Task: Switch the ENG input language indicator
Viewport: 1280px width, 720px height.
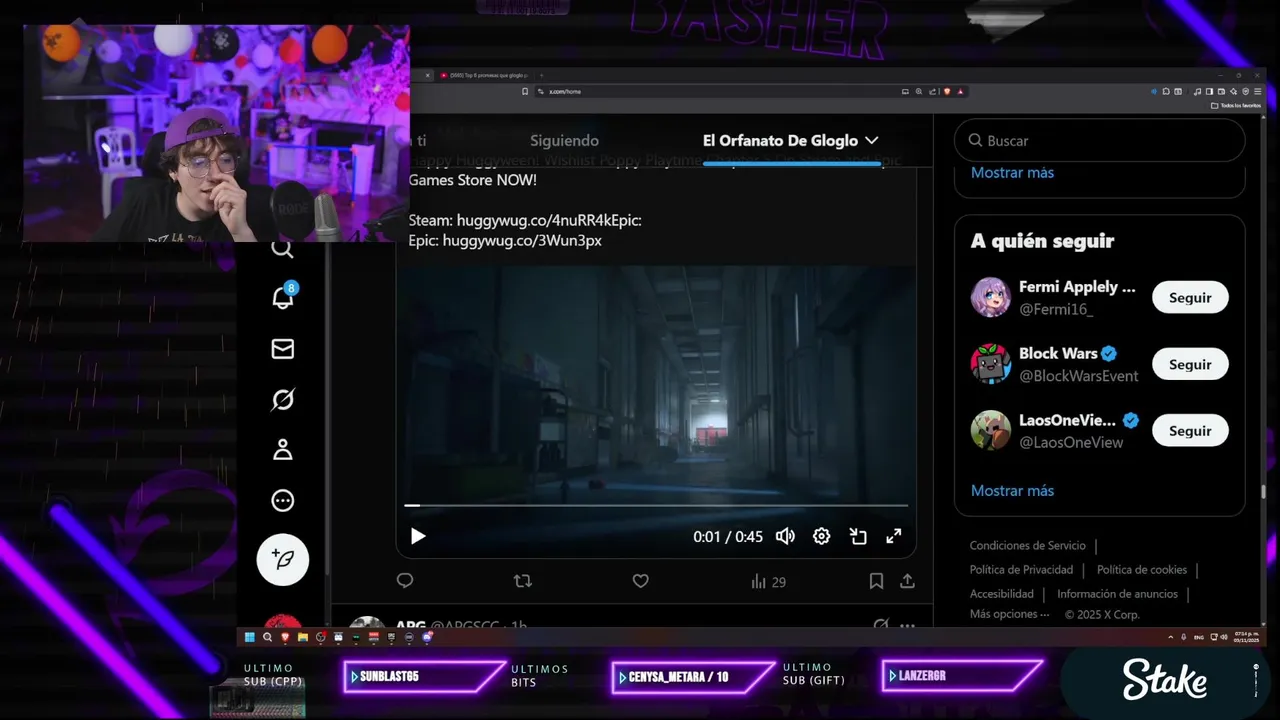Action: tap(1197, 637)
